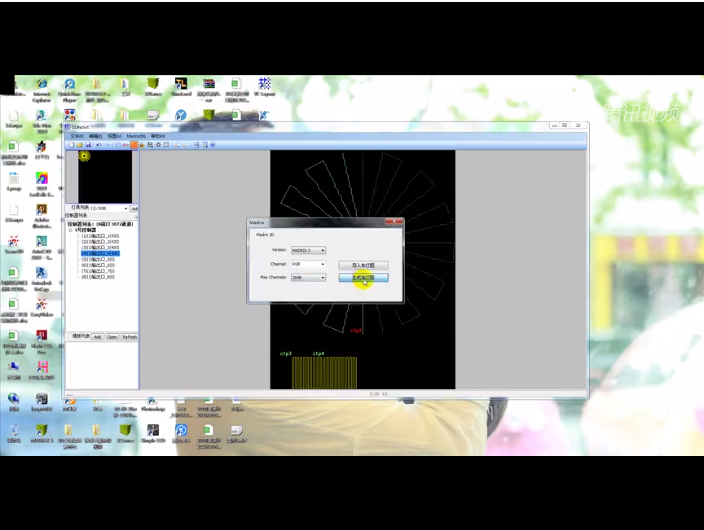Open the Max Channels dropdown
Viewport: 704px width, 530px height.
[x=307, y=277]
